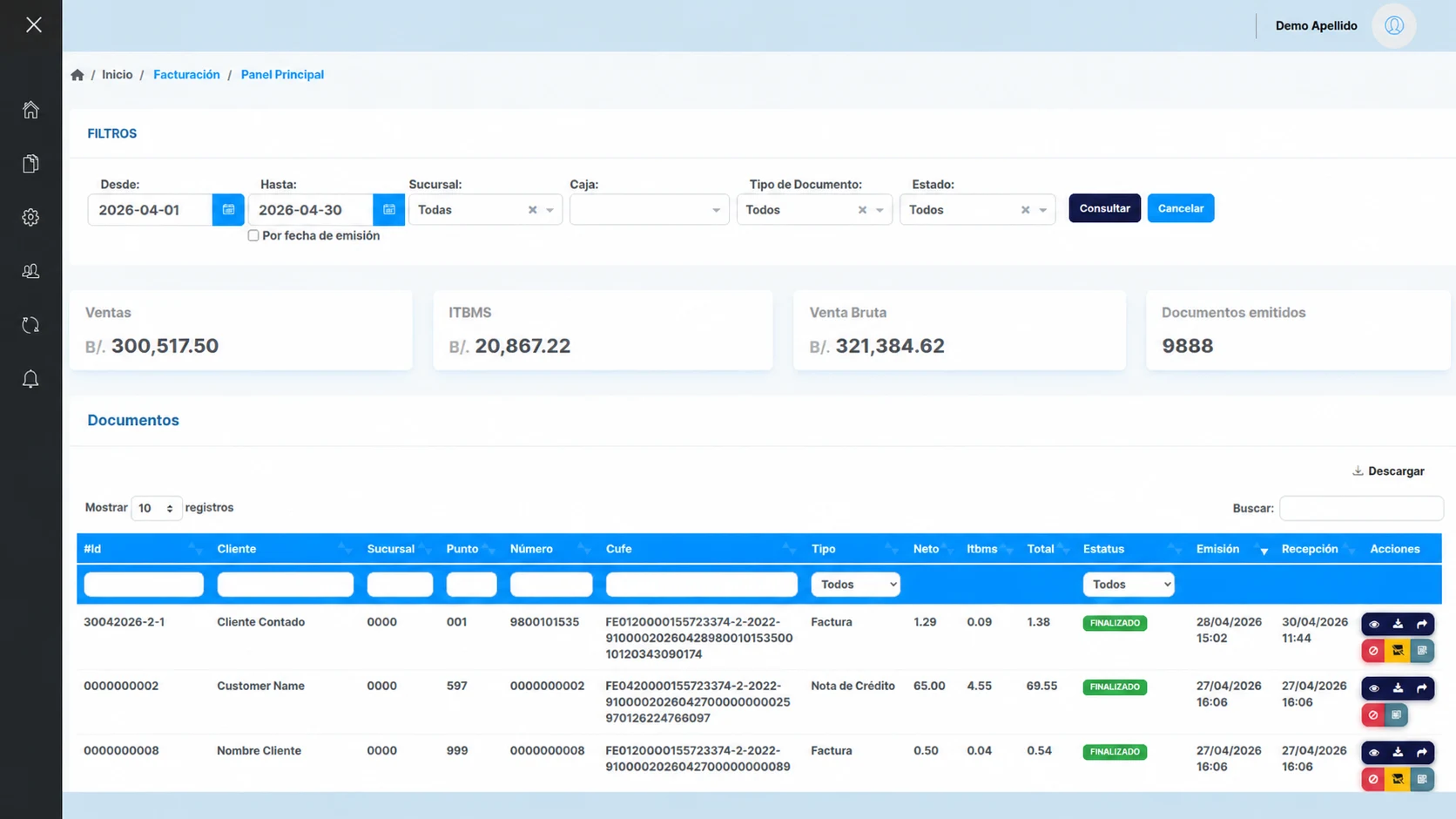Sort the table by Total column

(x=1048, y=549)
